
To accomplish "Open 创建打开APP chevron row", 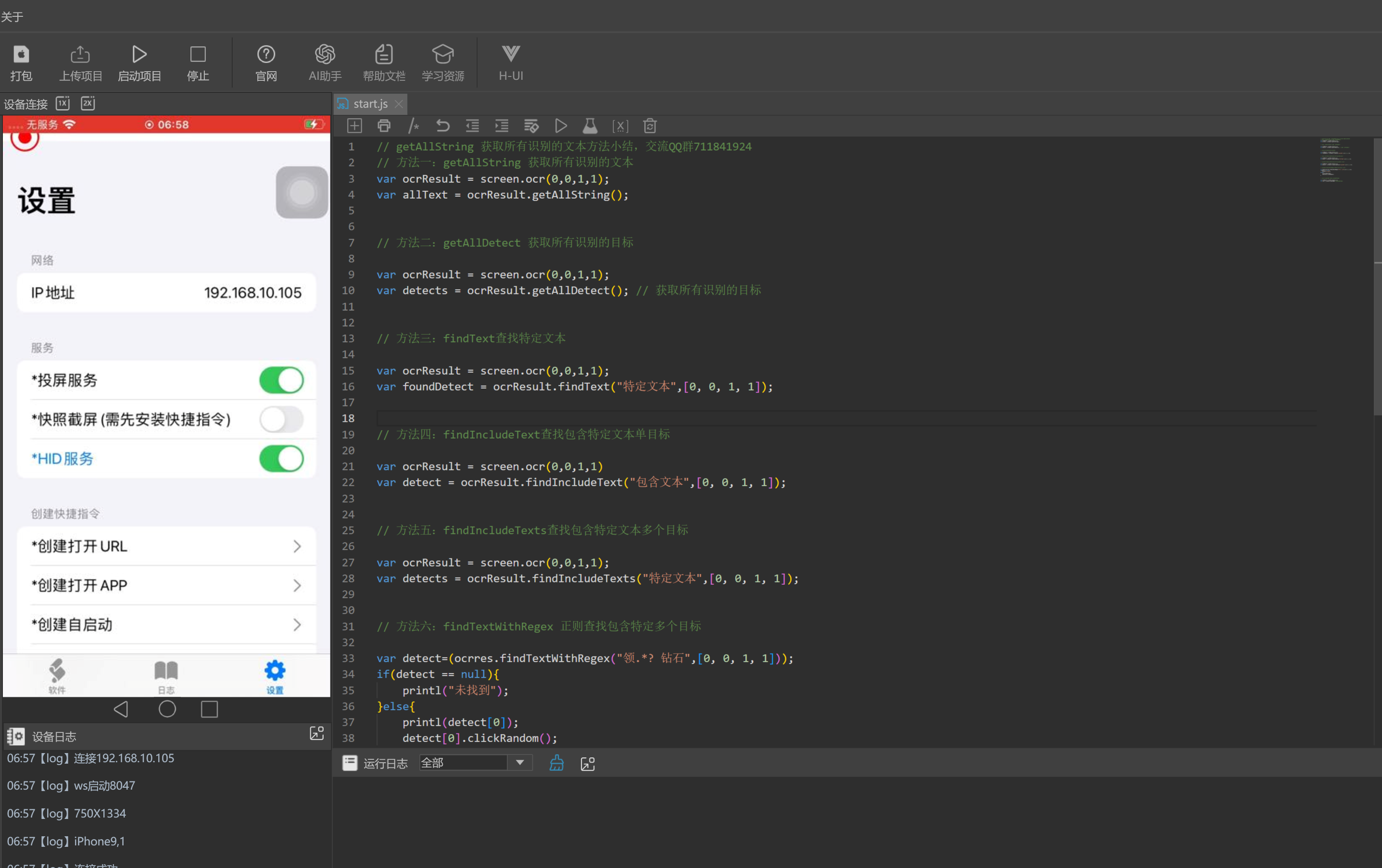I will coord(166,585).
